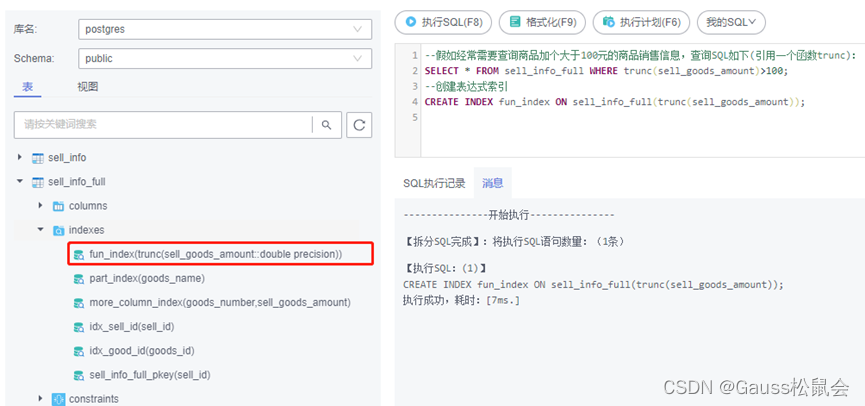Image resolution: width=865 pixels, height=406 pixels.
Task: Select the sell_info_full tree item
Action: pyautogui.click(x=77, y=182)
